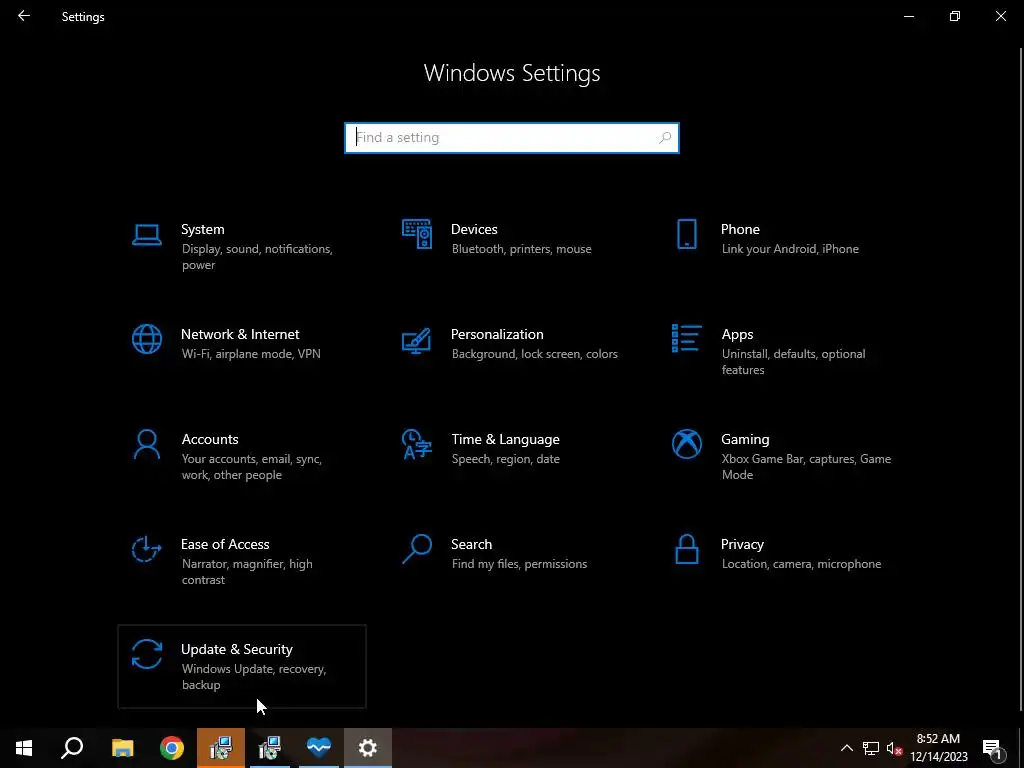Open the Network & Internet globe icon

[146, 339]
